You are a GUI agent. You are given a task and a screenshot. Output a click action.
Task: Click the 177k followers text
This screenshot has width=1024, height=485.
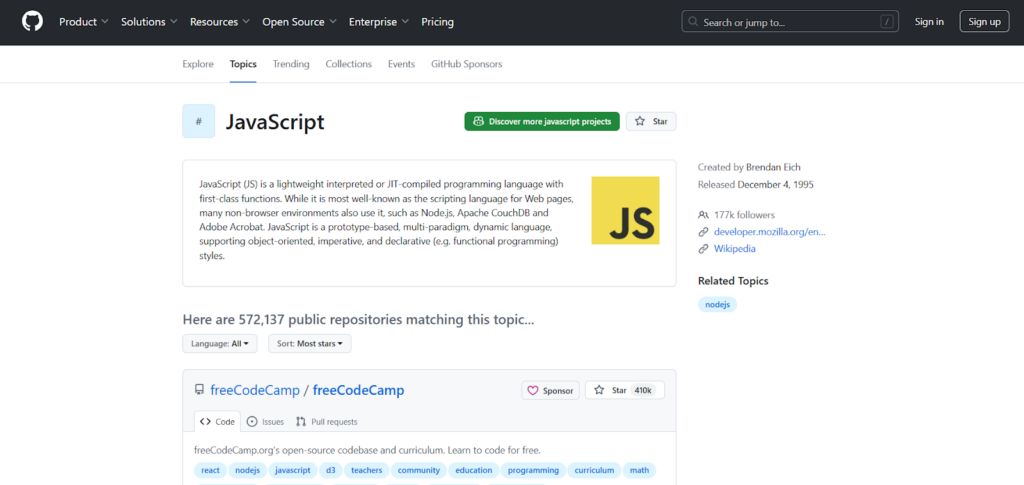tap(744, 215)
